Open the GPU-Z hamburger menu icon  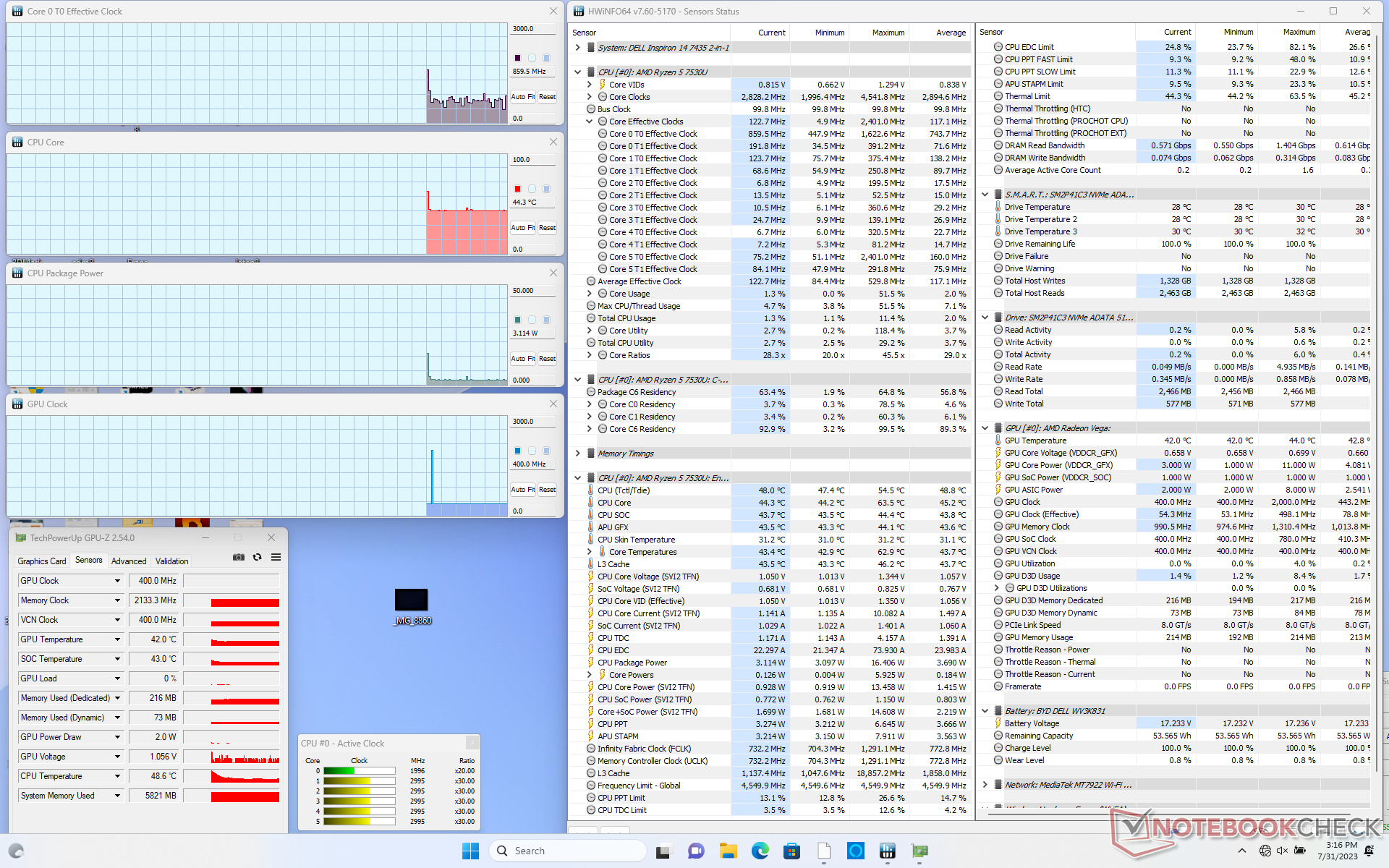click(x=276, y=557)
